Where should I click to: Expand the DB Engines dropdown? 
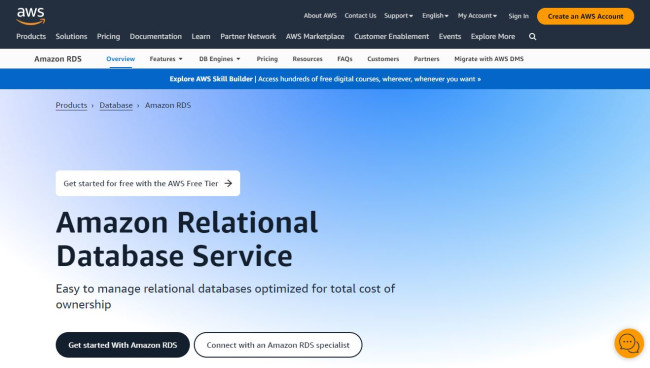tap(219, 59)
